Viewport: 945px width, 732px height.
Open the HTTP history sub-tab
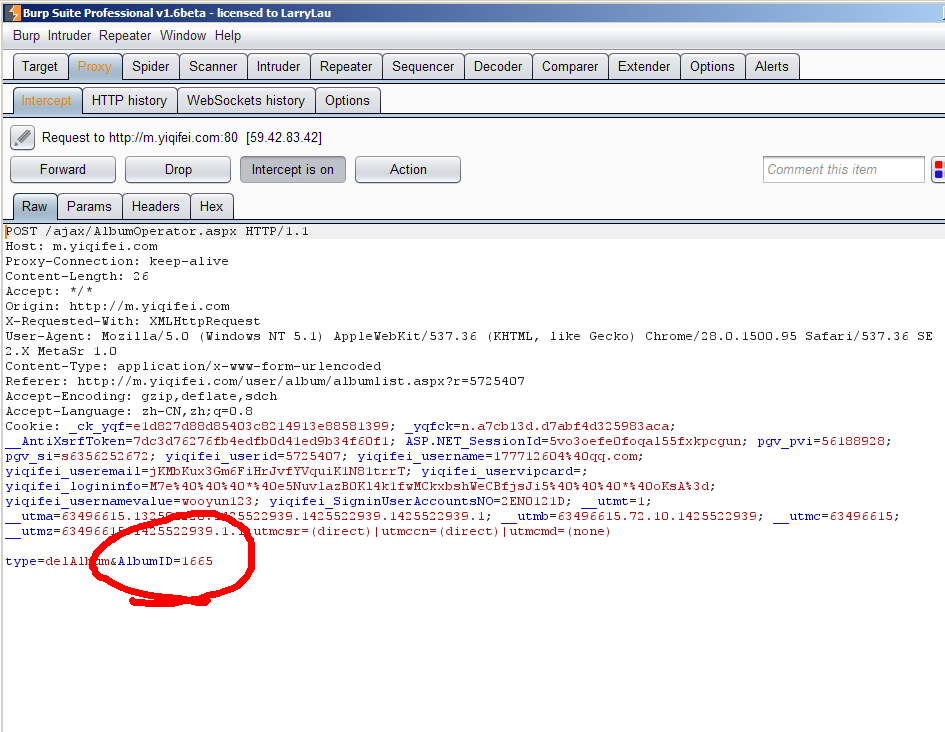(130, 101)
